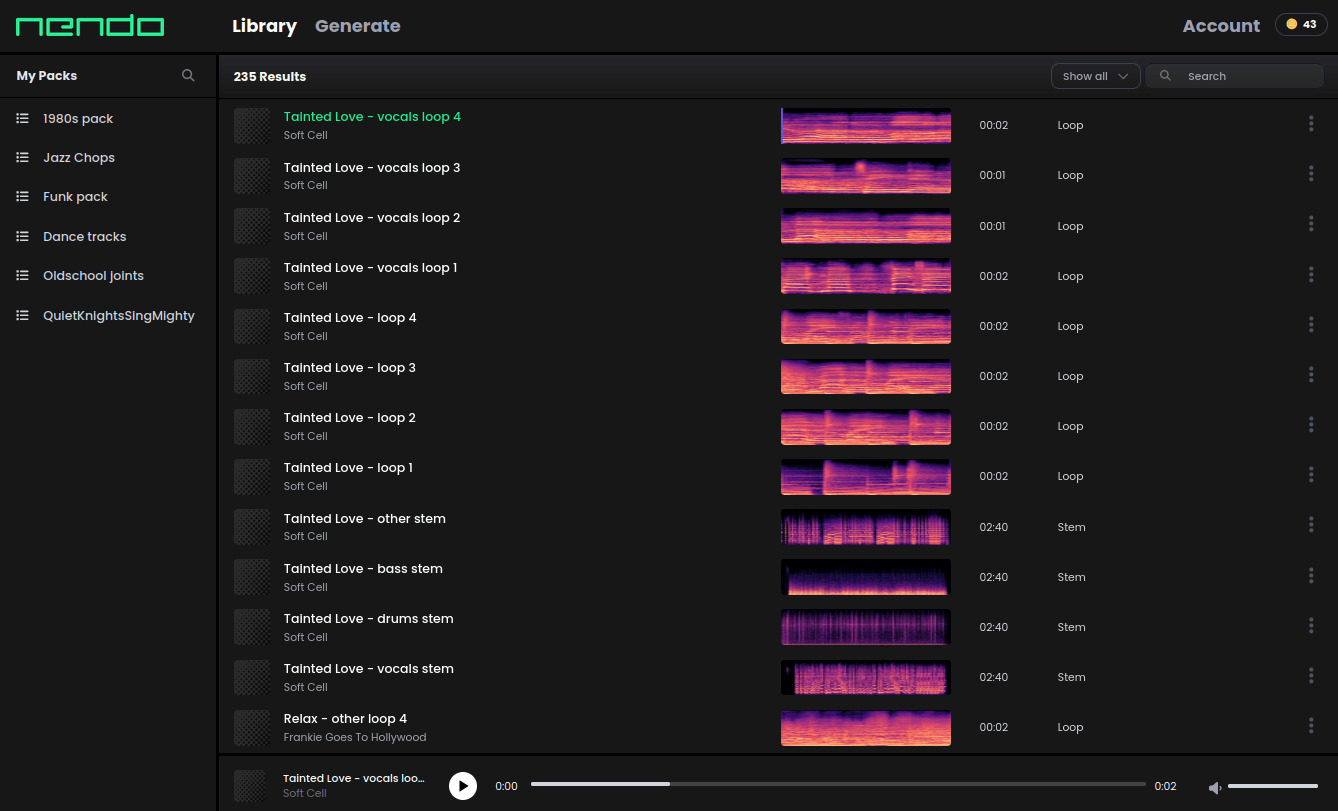The width and height of the screenshot is (1338, 811).
Task: Mute audio with the speaker icon
Action: (1215, 788)
